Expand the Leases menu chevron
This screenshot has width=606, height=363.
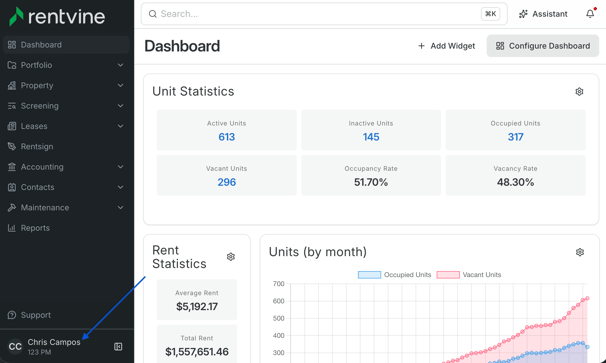point(121,126)
